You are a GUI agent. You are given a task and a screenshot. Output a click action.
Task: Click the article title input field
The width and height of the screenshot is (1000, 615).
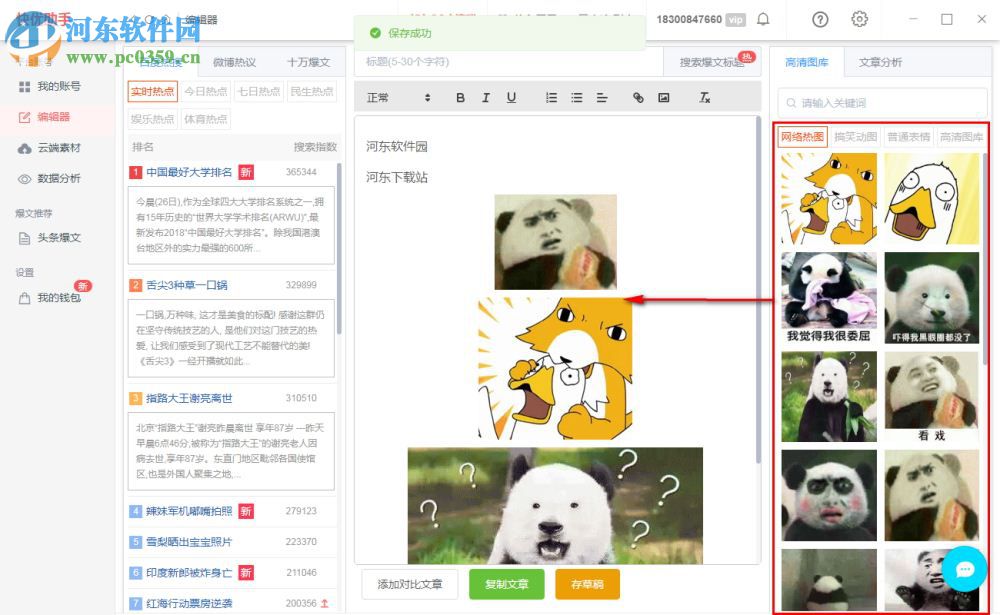pos(509,62)
